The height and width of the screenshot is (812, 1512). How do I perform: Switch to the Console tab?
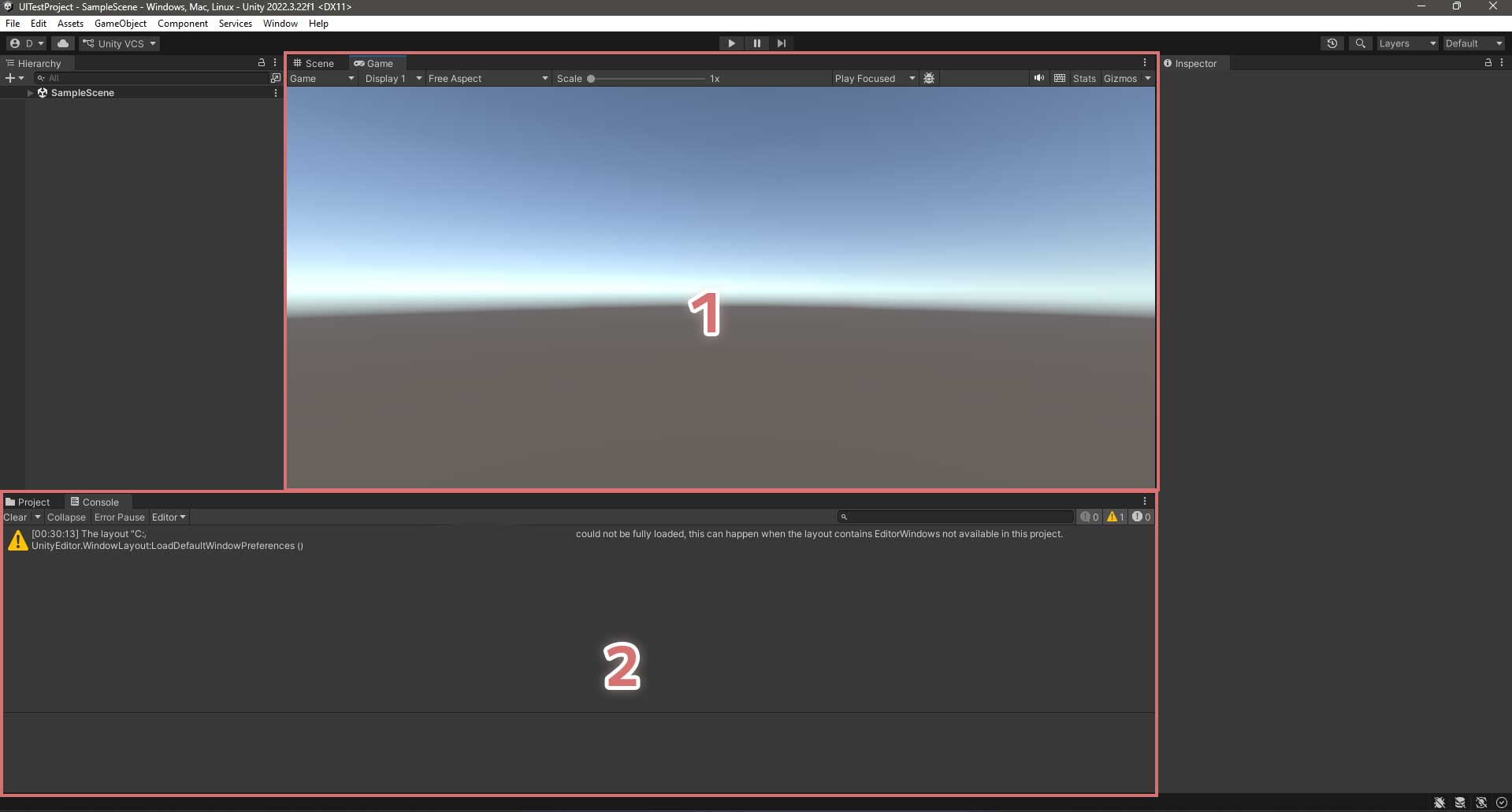95,502
